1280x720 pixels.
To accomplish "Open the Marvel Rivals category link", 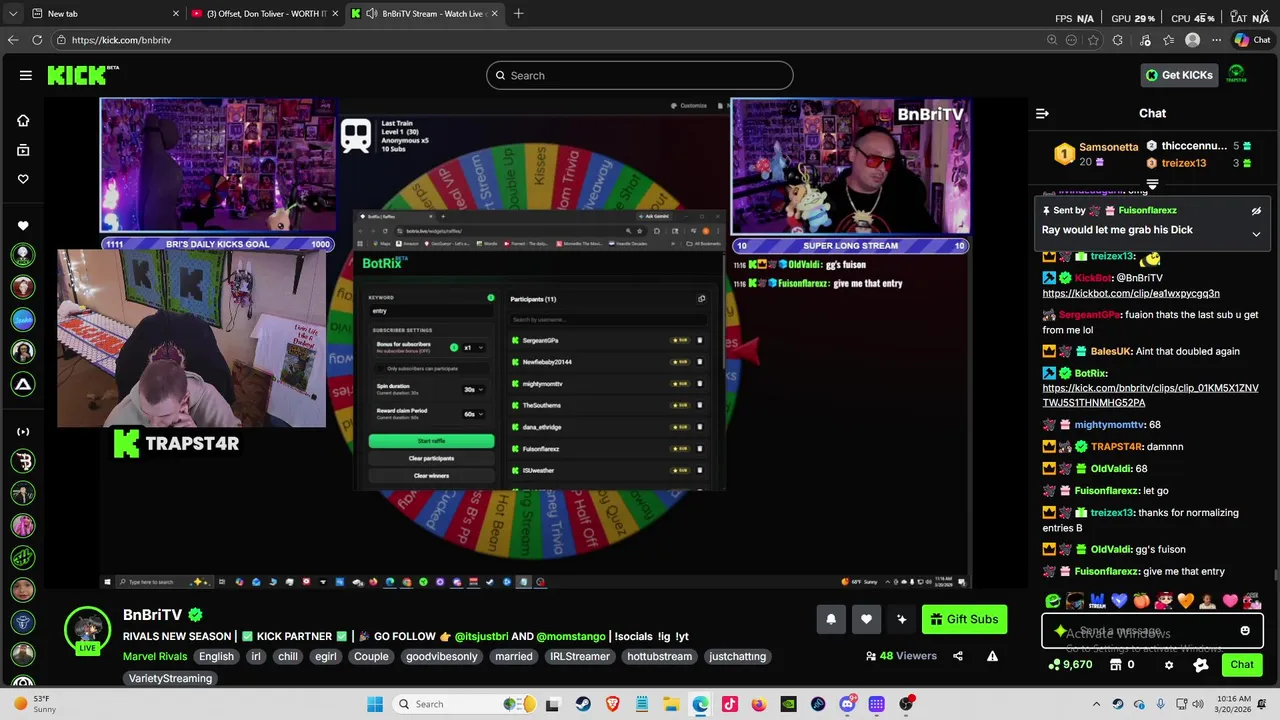I will click(x=155, y=657).
